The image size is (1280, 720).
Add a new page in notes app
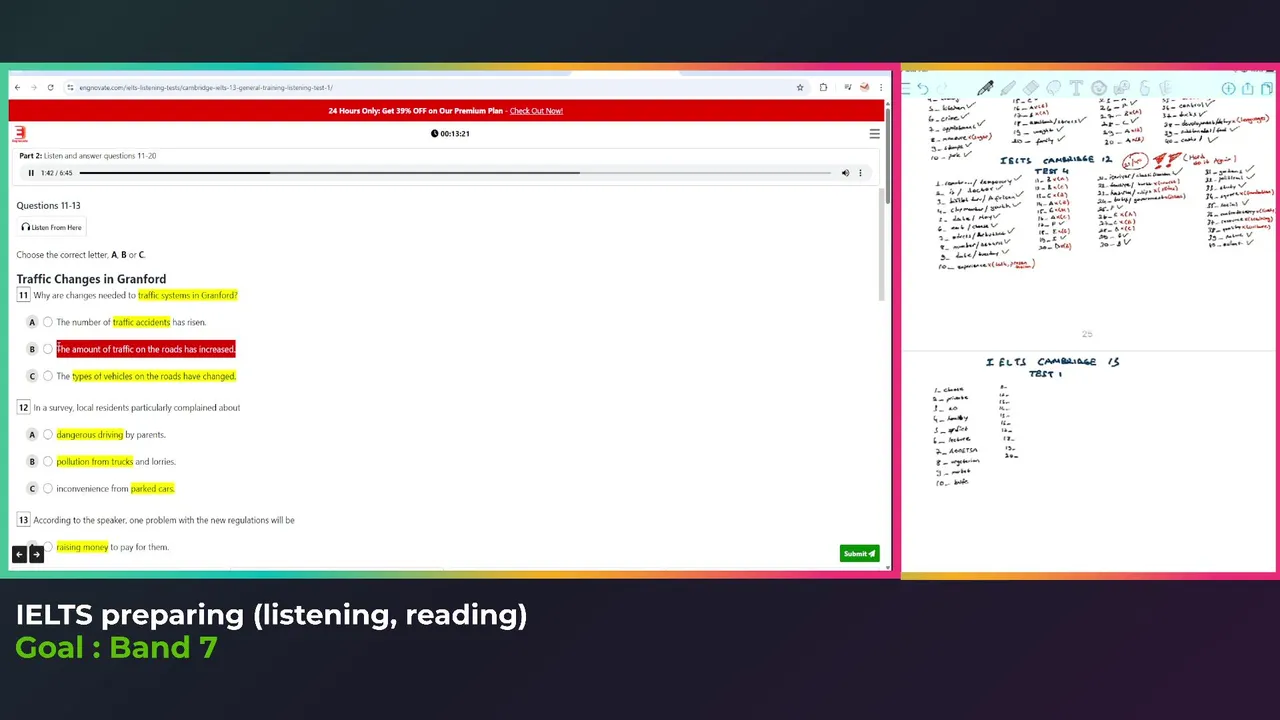point(1229,88)
